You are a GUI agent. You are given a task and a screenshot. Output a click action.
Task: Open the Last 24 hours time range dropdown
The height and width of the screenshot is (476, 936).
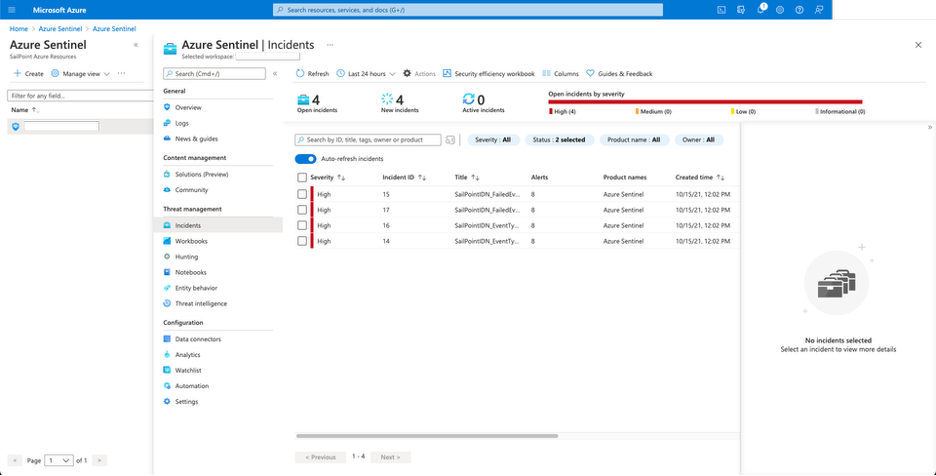point(366,73)
